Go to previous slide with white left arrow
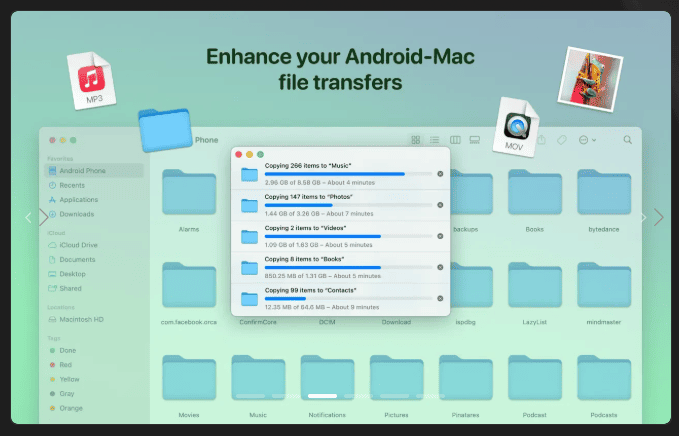 coord(28,217)
